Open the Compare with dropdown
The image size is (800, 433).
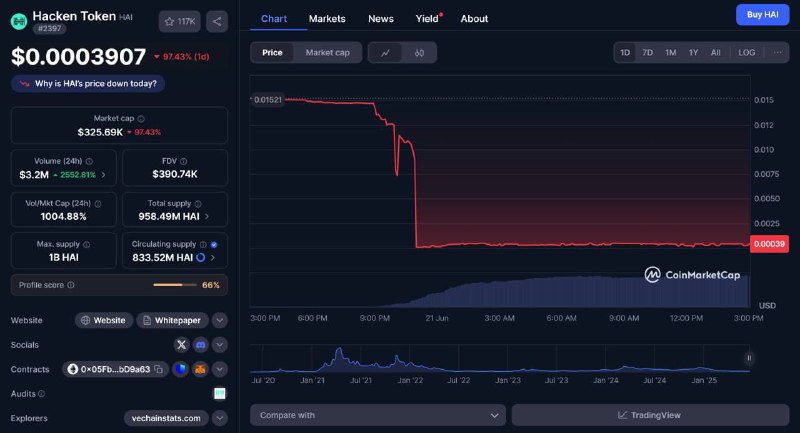tap(378, 415)
